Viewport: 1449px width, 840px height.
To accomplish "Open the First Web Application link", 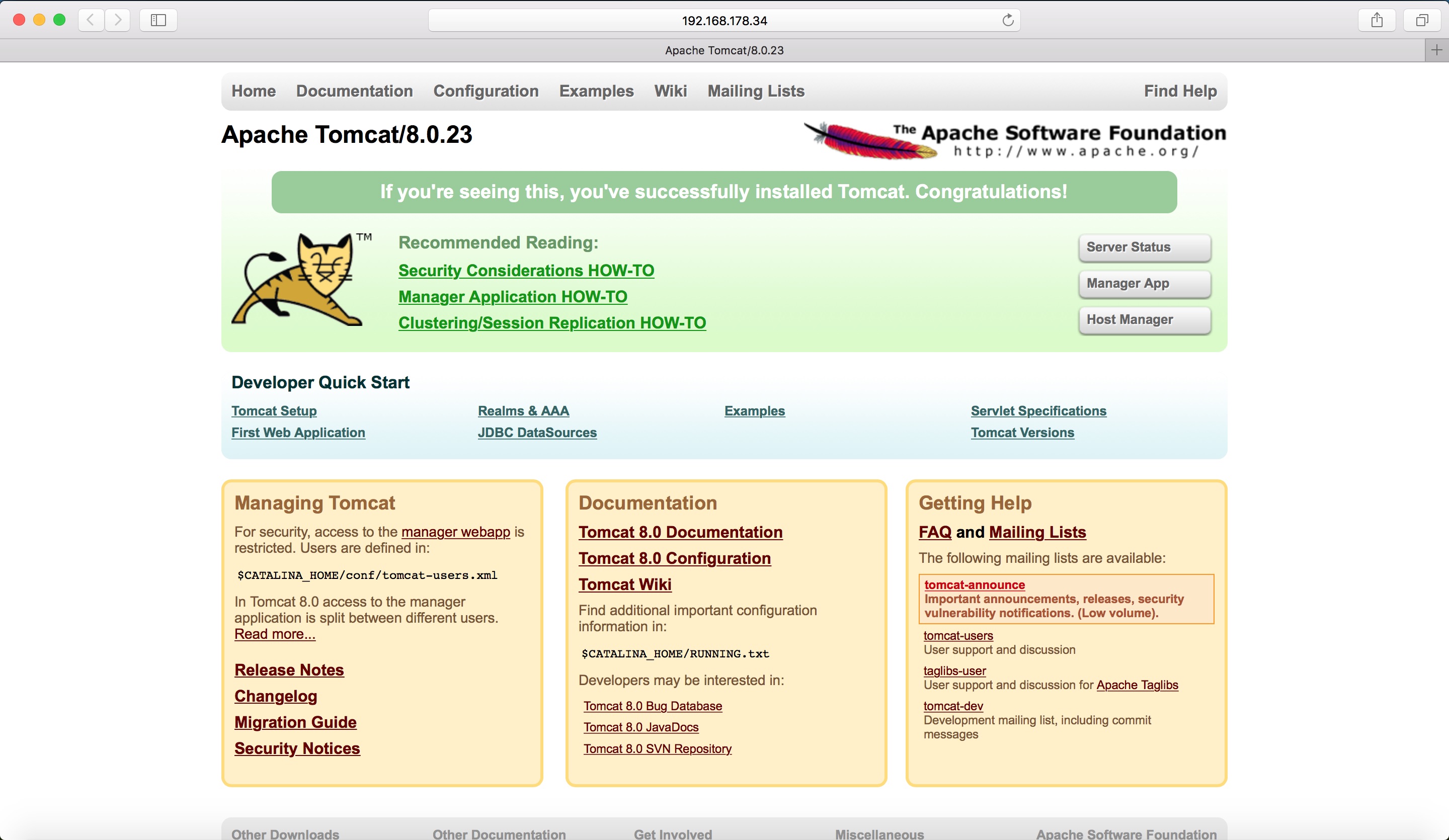I will coord(298,433).
